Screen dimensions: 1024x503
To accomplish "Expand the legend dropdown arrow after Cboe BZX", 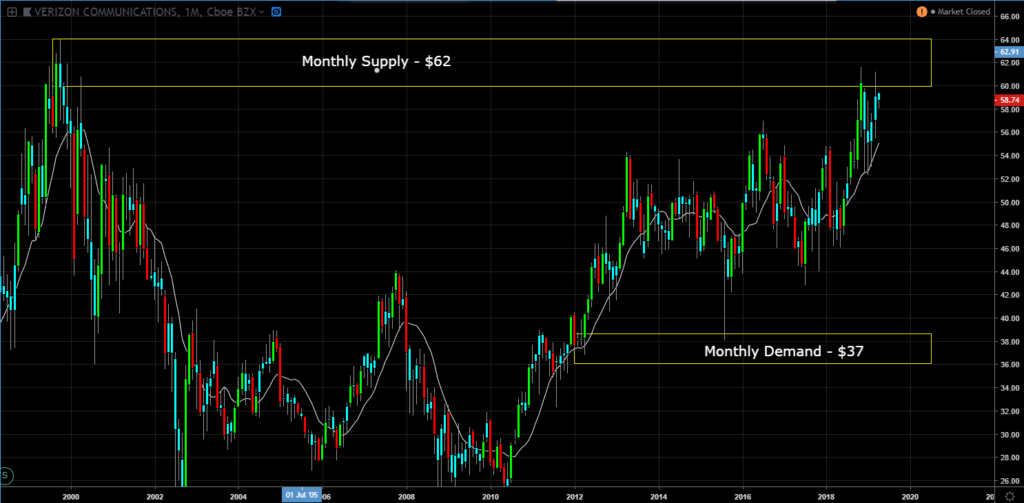I will [x=262, y=12].
